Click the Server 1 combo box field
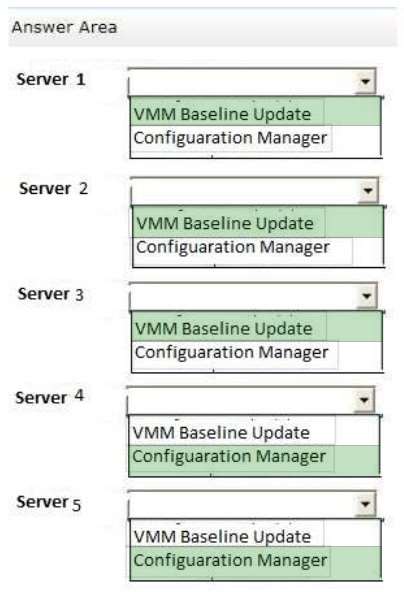The width and height of the screenshot is (404, 592). click(x=252, y=82)
